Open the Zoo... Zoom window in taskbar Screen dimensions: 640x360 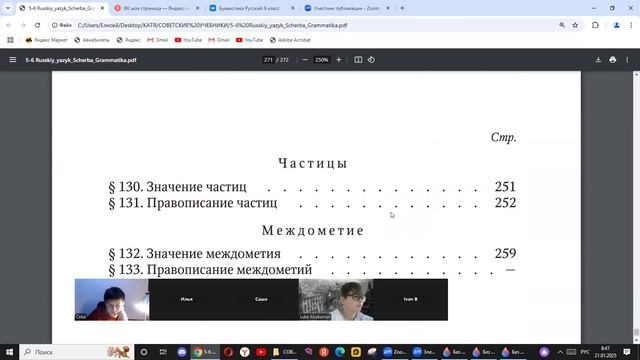click(394, 352)
